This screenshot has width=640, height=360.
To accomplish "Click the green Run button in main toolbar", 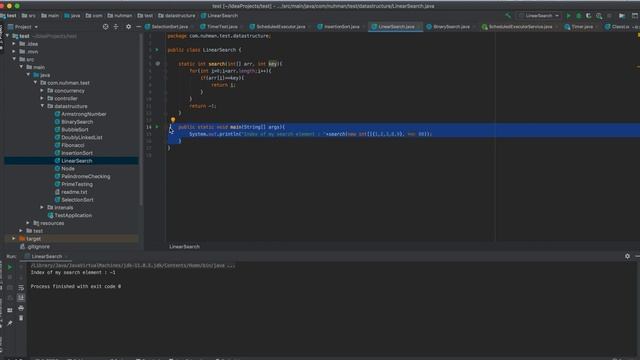I will (x=568, y=16).
